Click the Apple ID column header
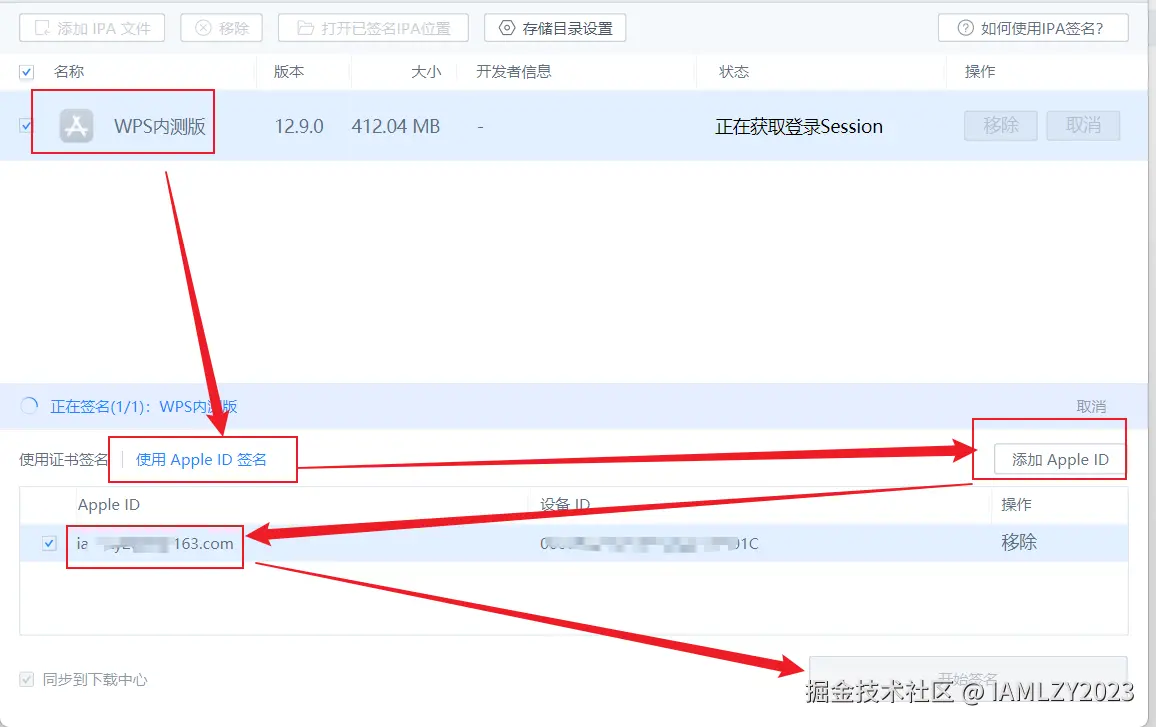Image resolution: width=1156 pixels, height=727 pixels. tap(109, 505)
